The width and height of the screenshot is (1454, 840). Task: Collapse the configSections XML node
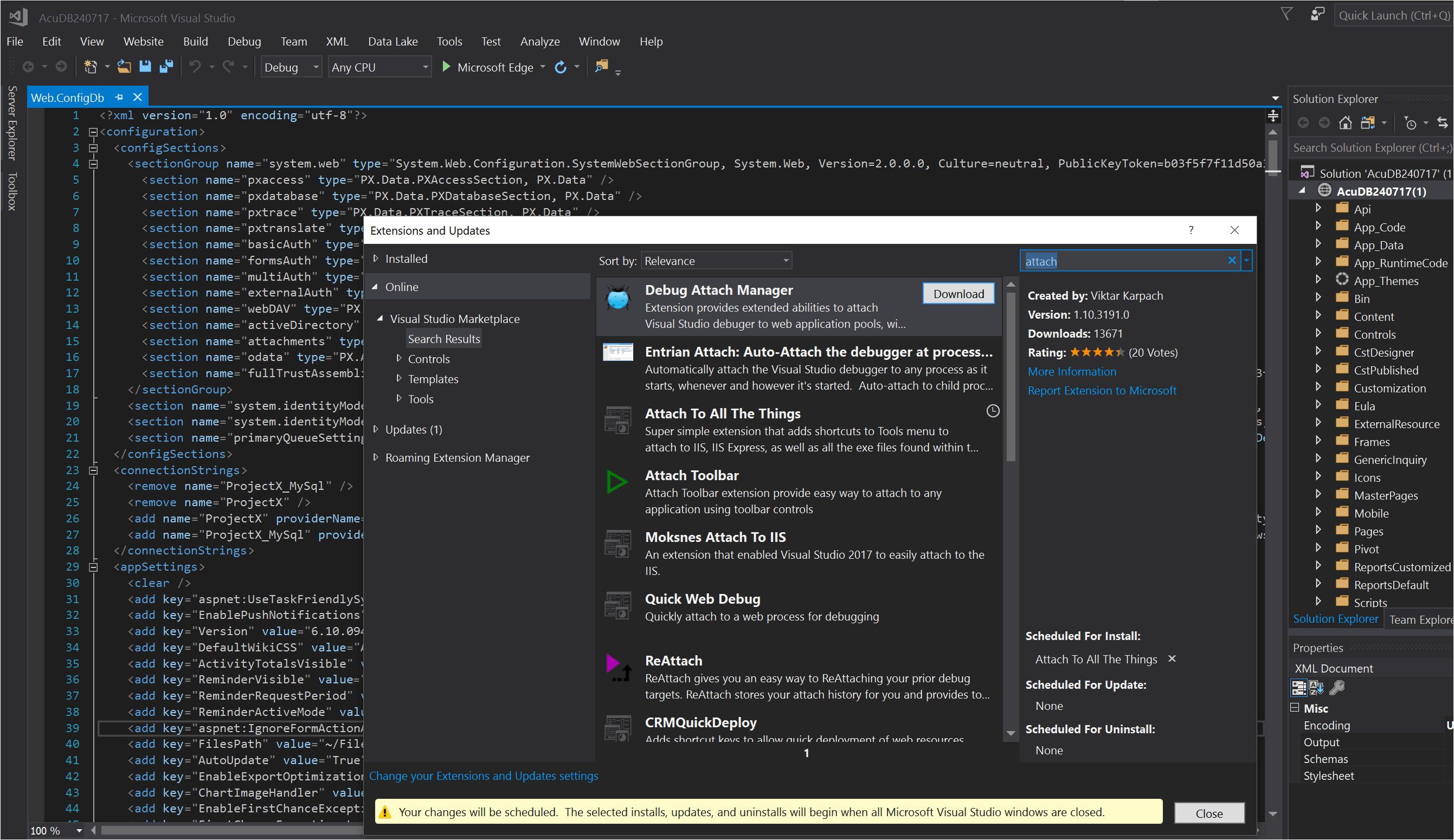[x=93, y=148]
